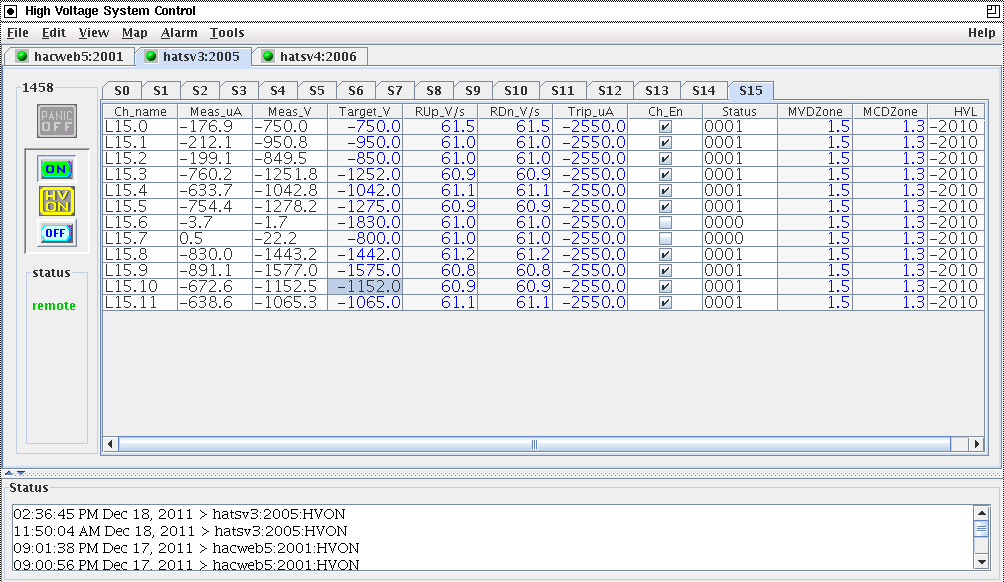Open slot tab S8
This screenshot has width=1004, height=582.
point(434,91)
